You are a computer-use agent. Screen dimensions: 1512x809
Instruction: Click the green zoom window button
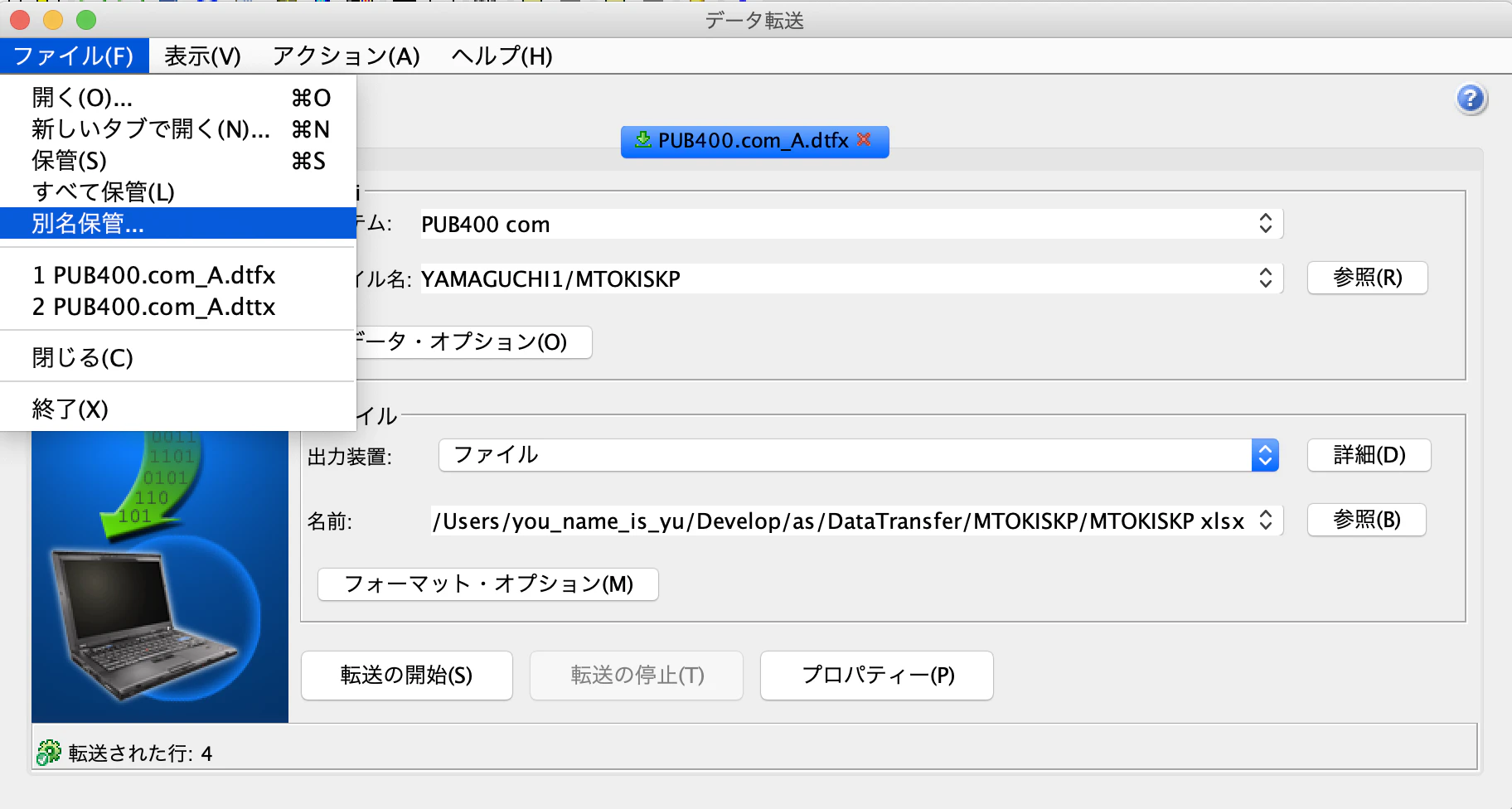[86, 19]
